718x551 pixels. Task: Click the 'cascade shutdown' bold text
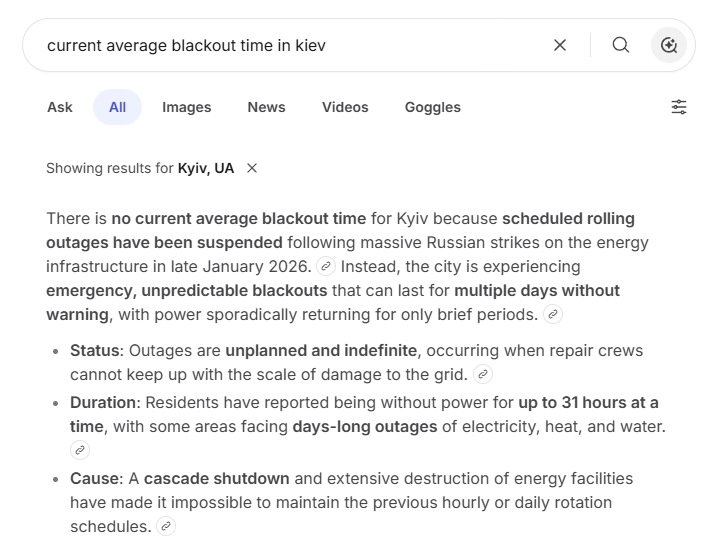pos(217,479)
